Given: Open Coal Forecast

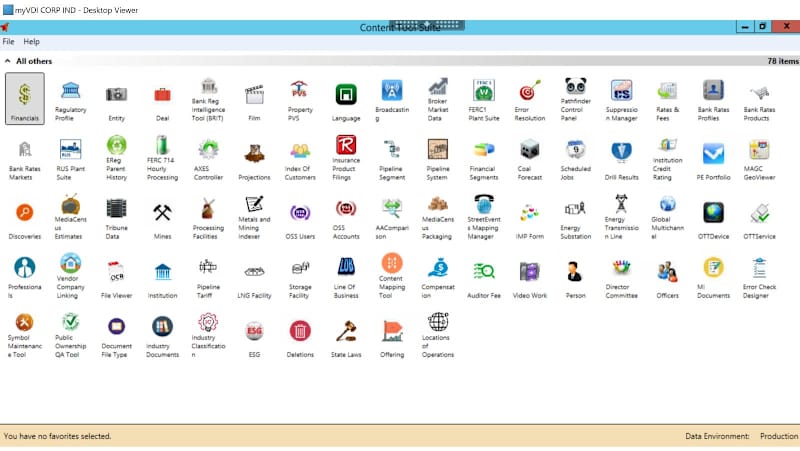Looking at the screenshot, I should pos(530,160).
